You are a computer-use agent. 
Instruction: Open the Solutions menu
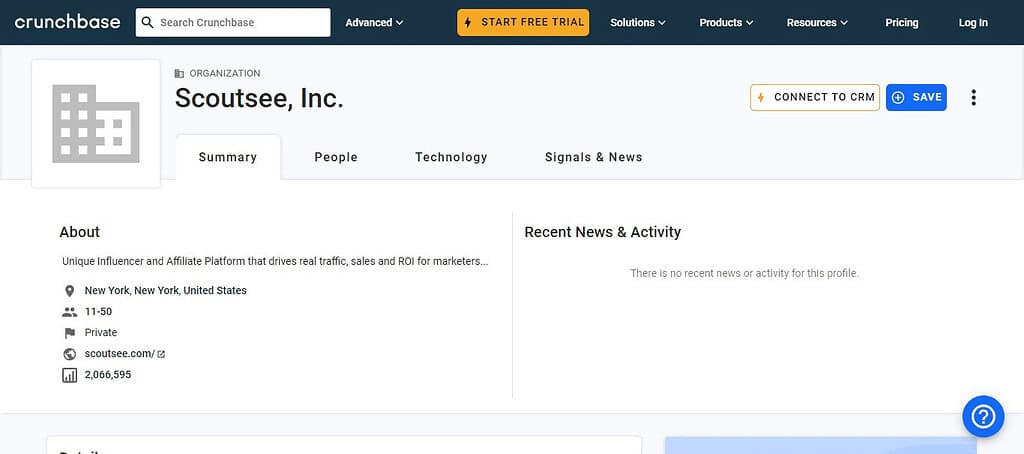[638, 22]
